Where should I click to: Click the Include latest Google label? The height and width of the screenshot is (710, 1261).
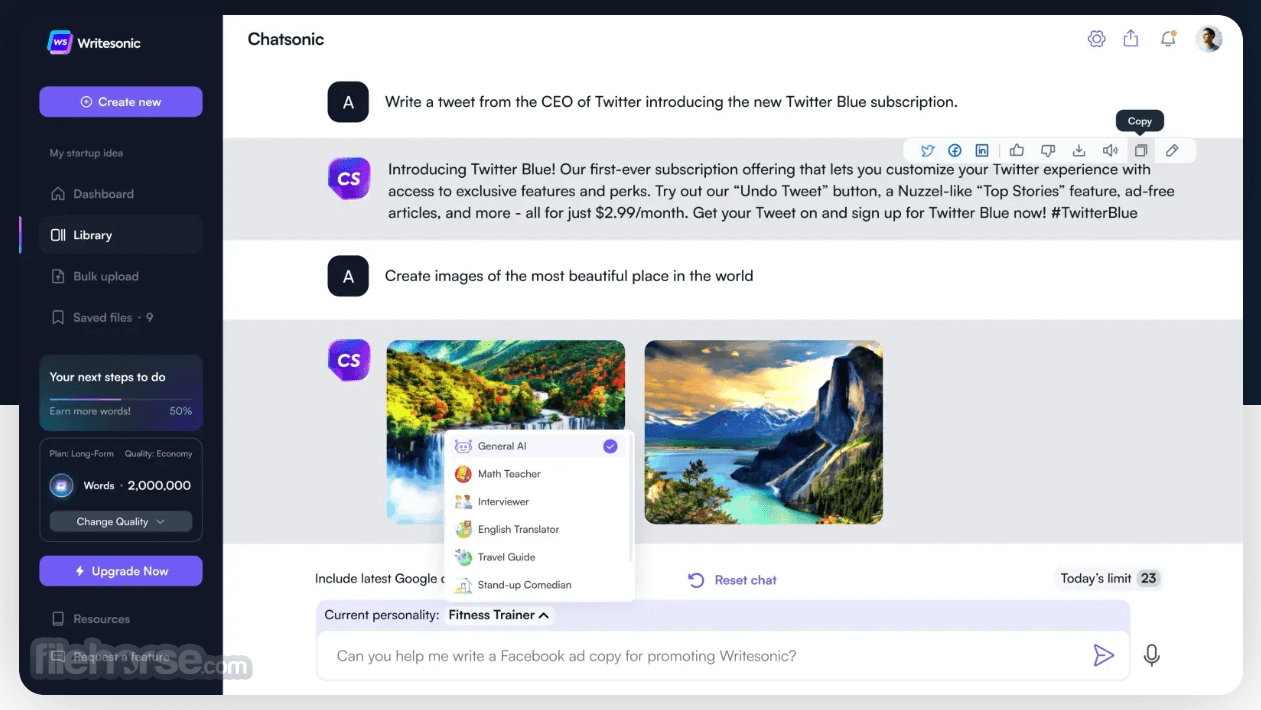(379, 579)
